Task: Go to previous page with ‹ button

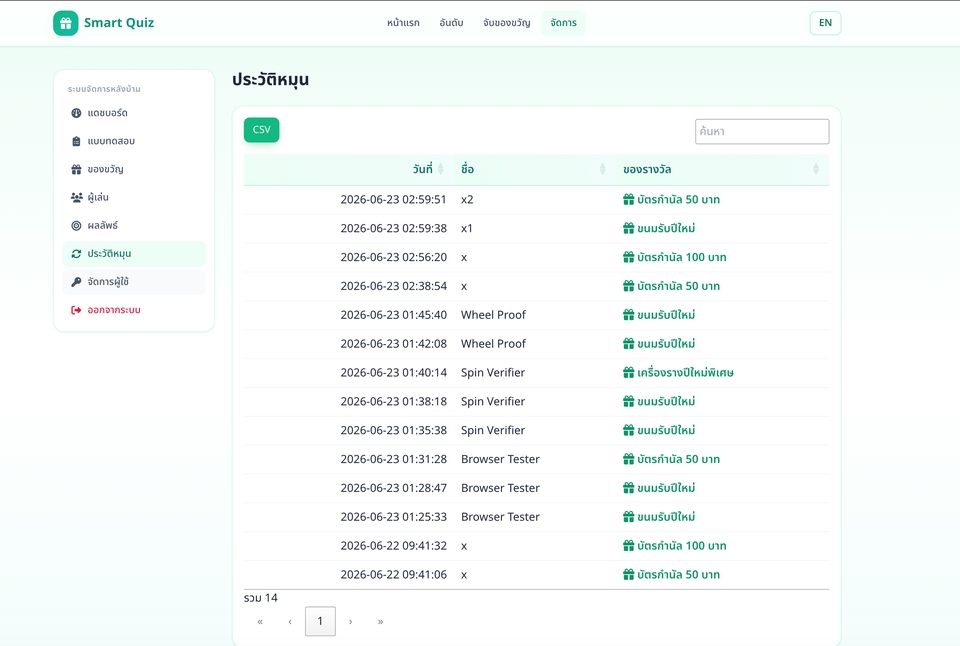Action: [x=290, y=621]
